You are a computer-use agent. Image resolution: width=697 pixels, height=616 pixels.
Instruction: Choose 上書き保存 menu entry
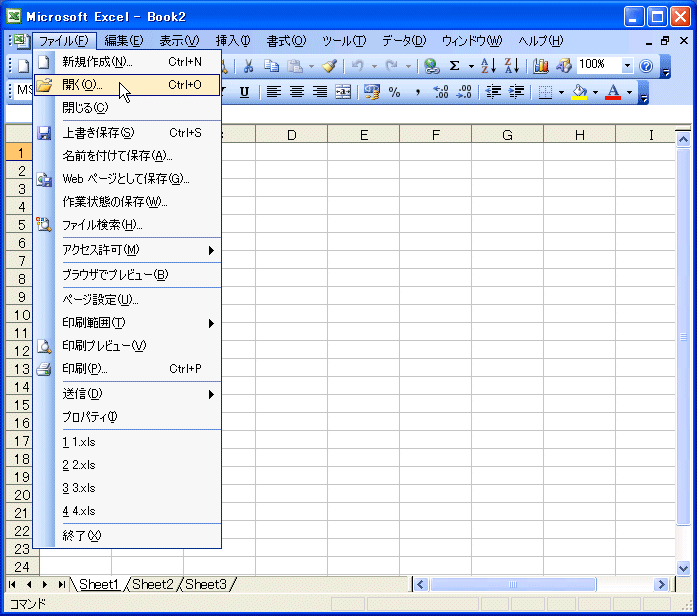pyautogui.click(x=127, y=133)
